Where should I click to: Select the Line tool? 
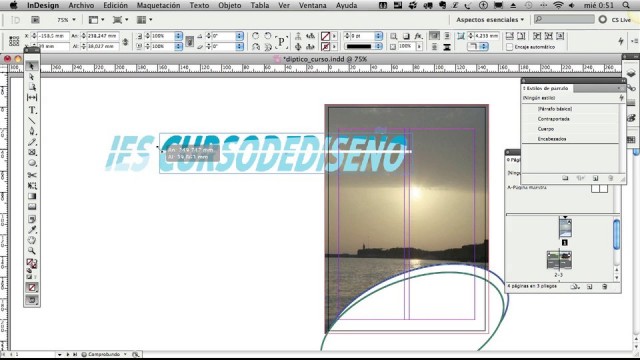pos(32,121)
